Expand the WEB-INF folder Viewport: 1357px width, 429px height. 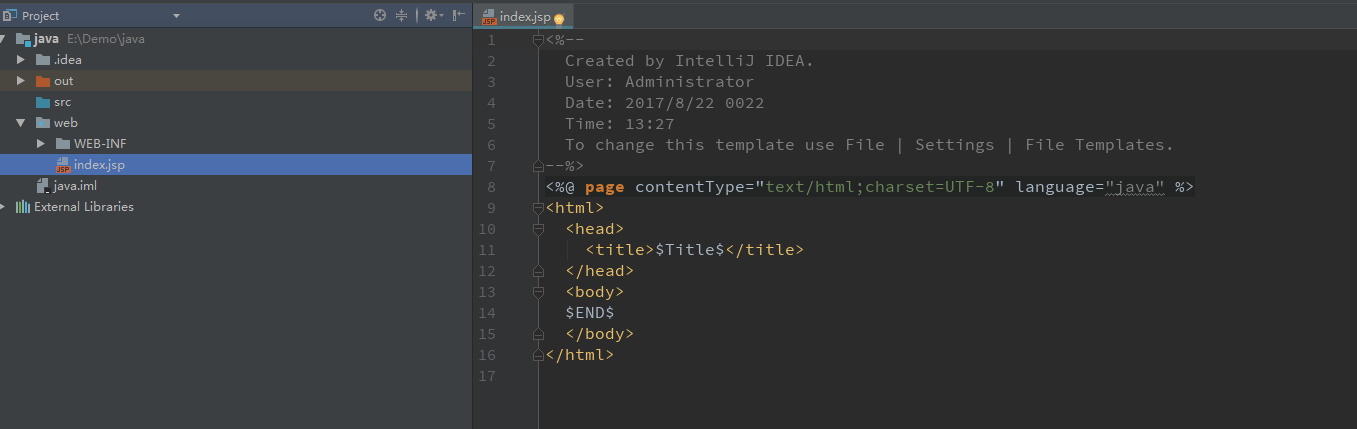coord(41,144)
